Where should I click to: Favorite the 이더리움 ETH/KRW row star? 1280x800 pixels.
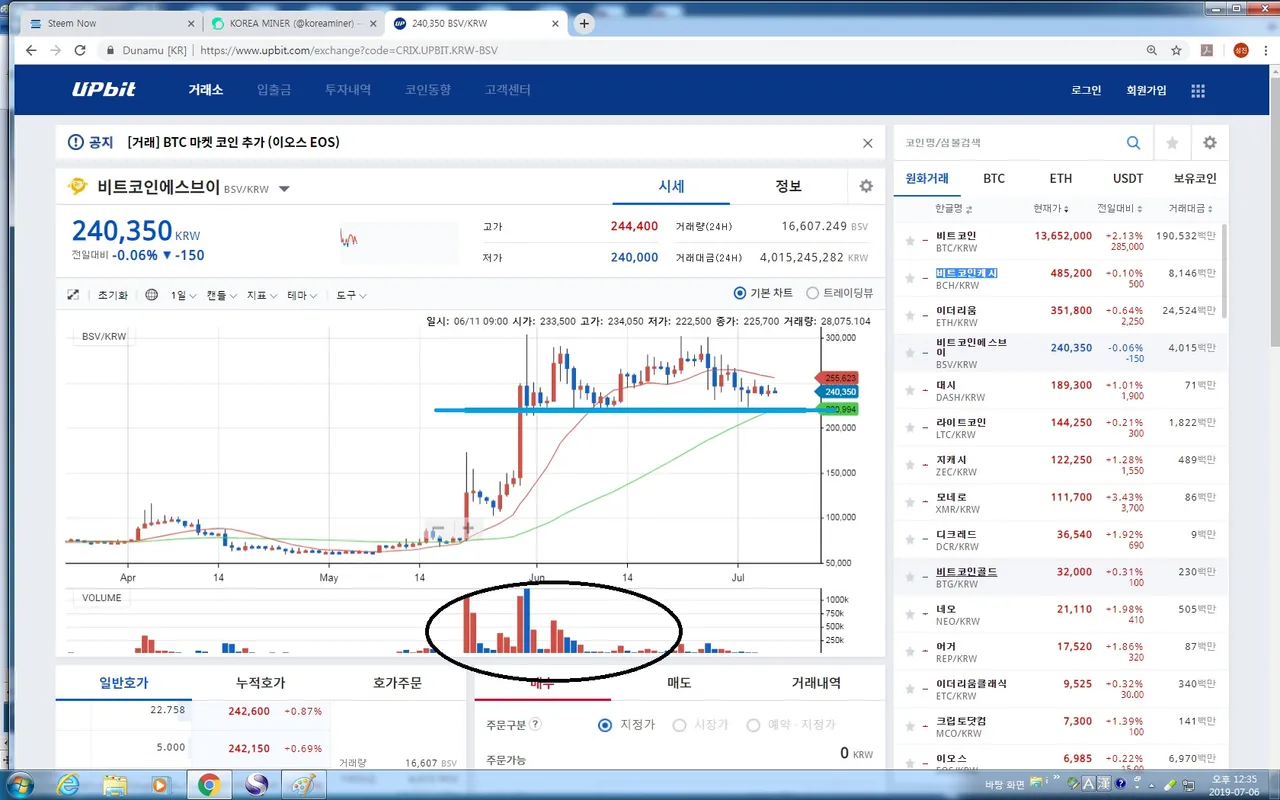[x=910, y=316]
